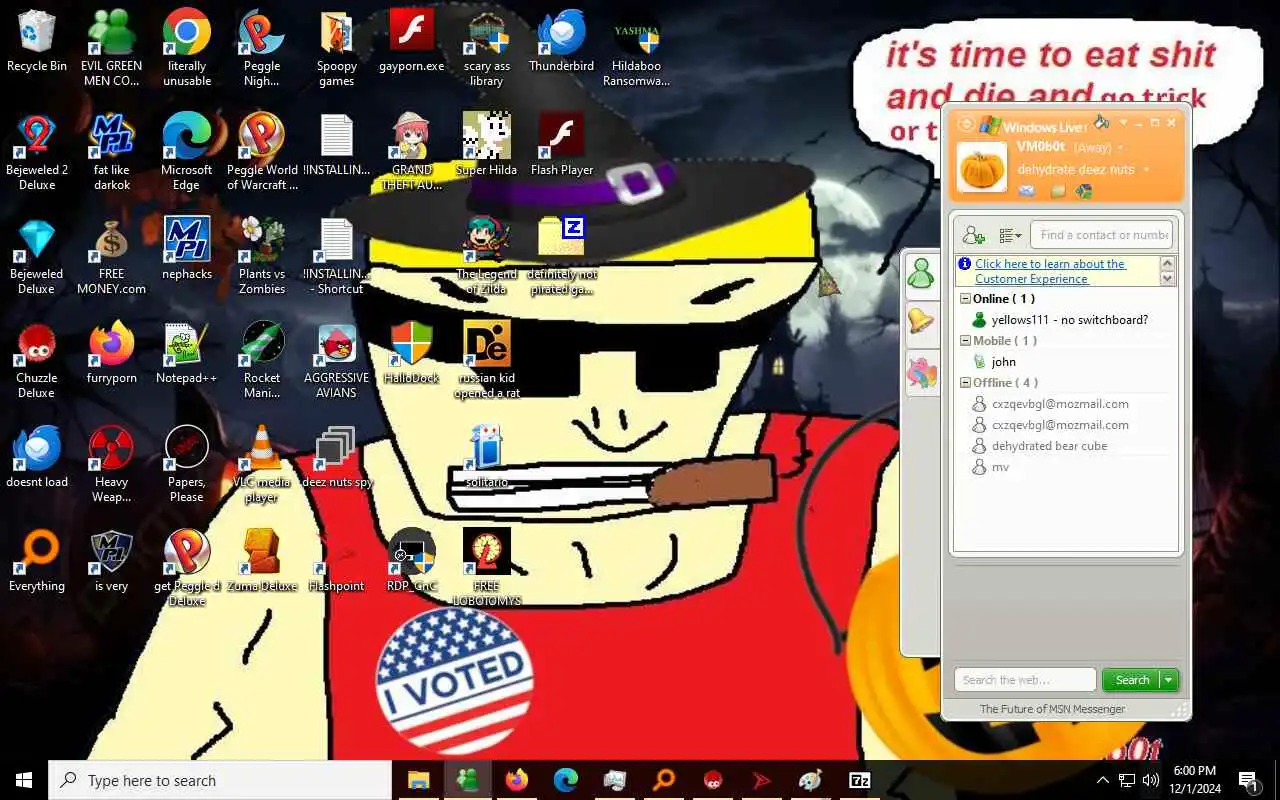Open FREE MONEY.com desktop shortcut
1280x800 pixels.
click(x=112, y=256)
